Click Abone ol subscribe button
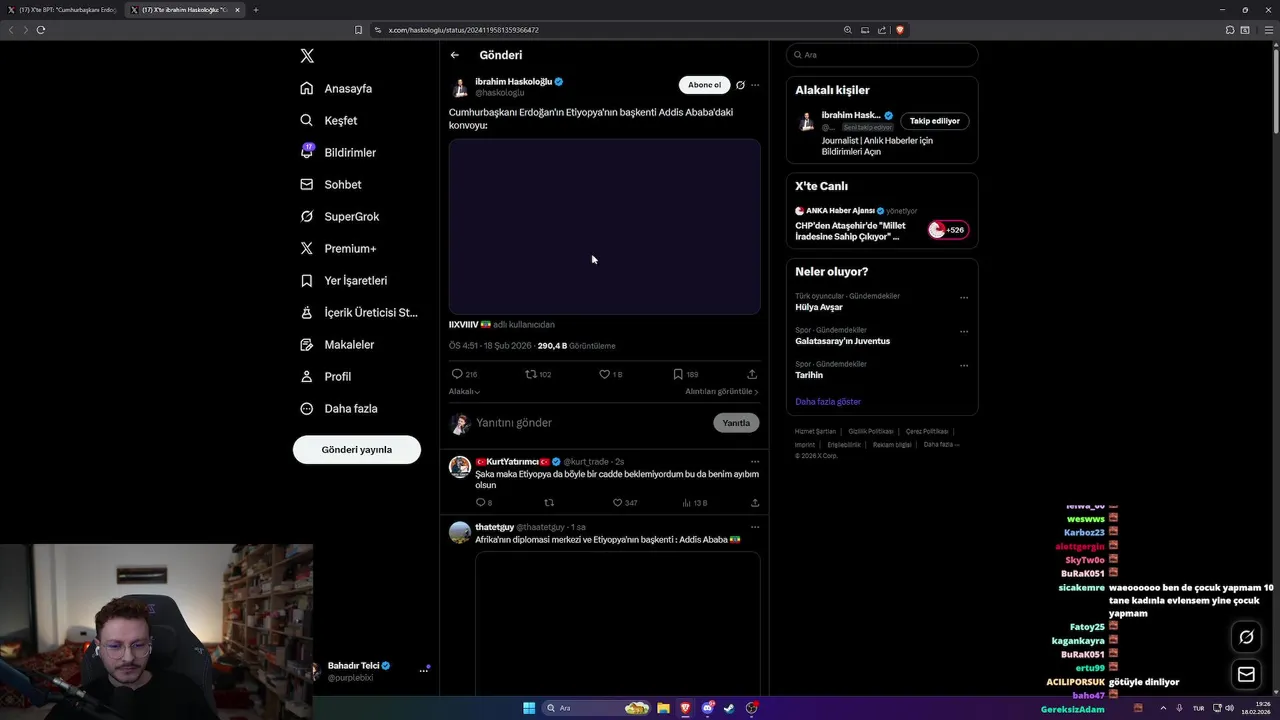 (704, 85)
